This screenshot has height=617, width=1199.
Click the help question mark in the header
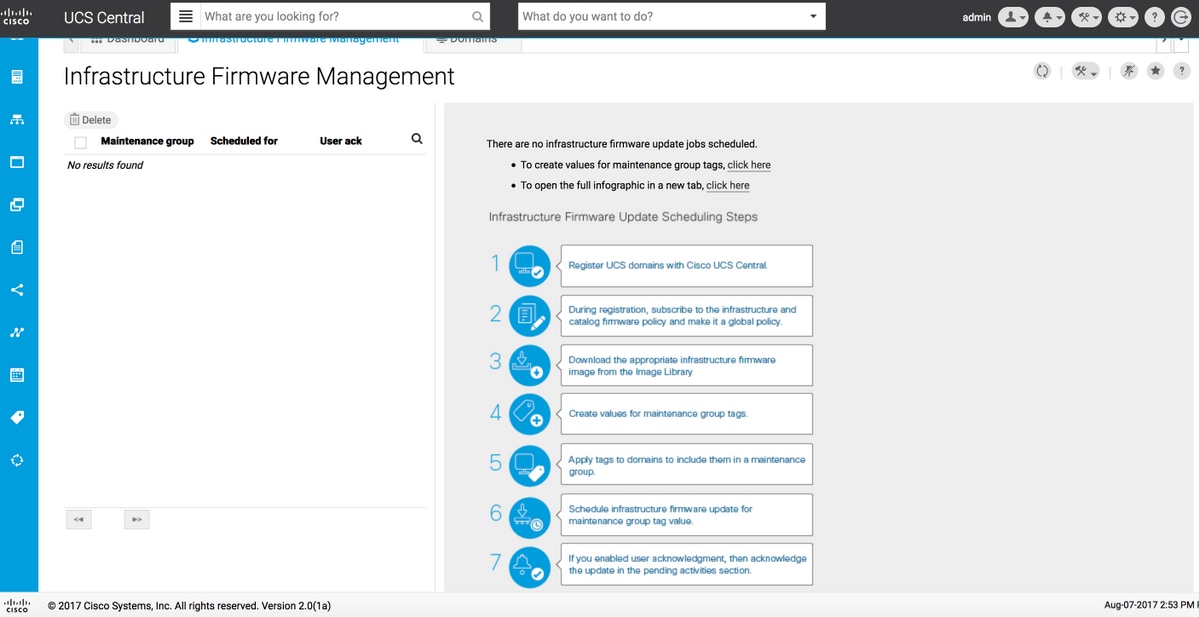(x=1155, y=17)
